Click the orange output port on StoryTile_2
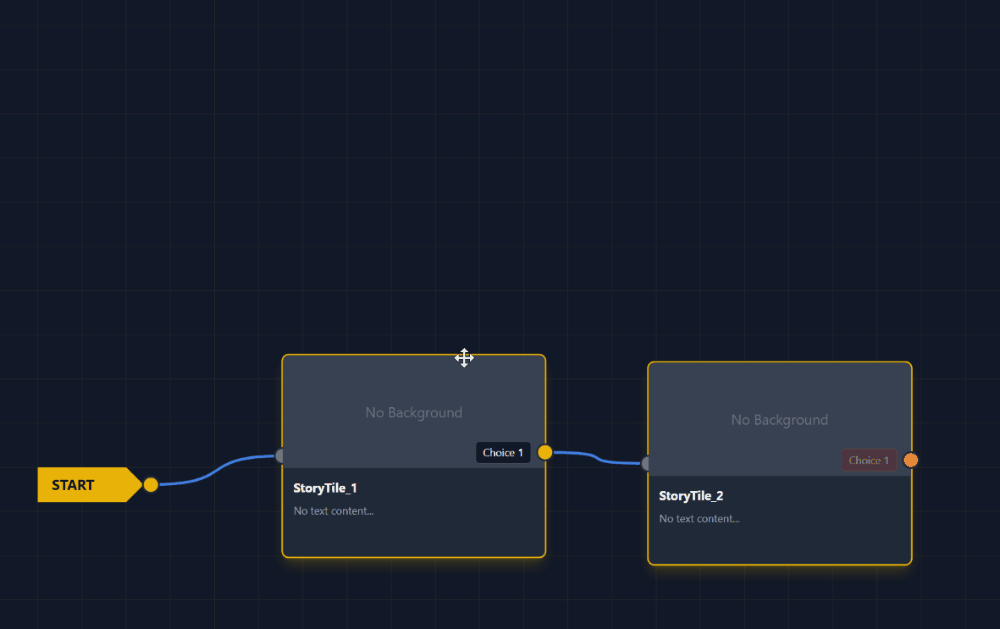 tap(911, 460)
